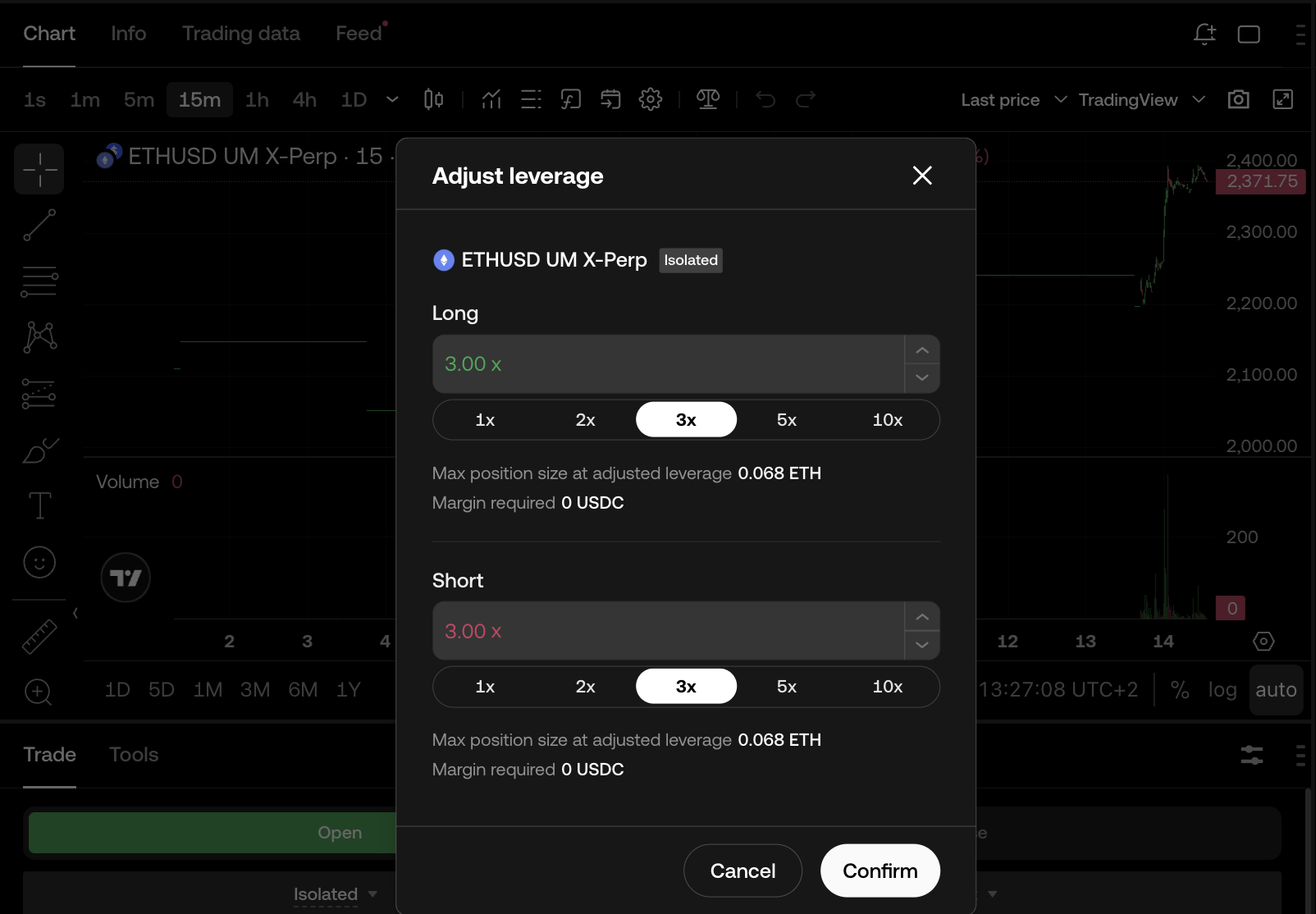Viewport: 1316px width, 914px height.
Task: Confirm the leverage adjustment
Action: [x=880, y=871]
